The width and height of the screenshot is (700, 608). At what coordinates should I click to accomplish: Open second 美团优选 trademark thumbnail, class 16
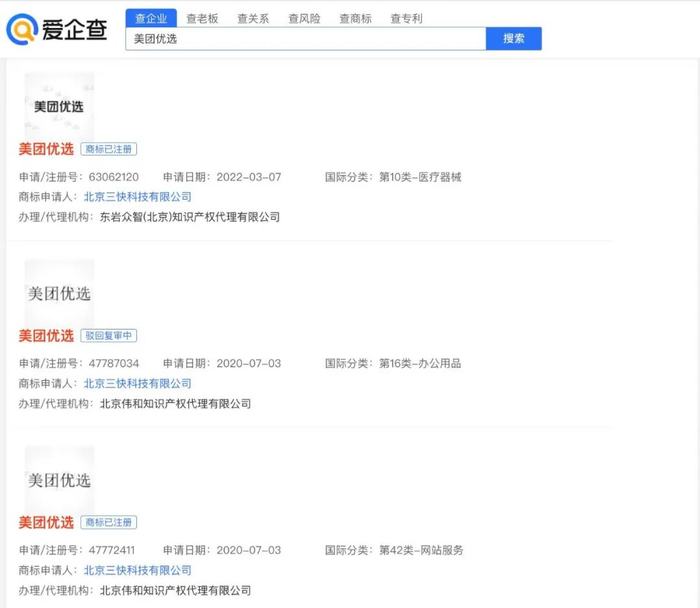click(59, 292)
